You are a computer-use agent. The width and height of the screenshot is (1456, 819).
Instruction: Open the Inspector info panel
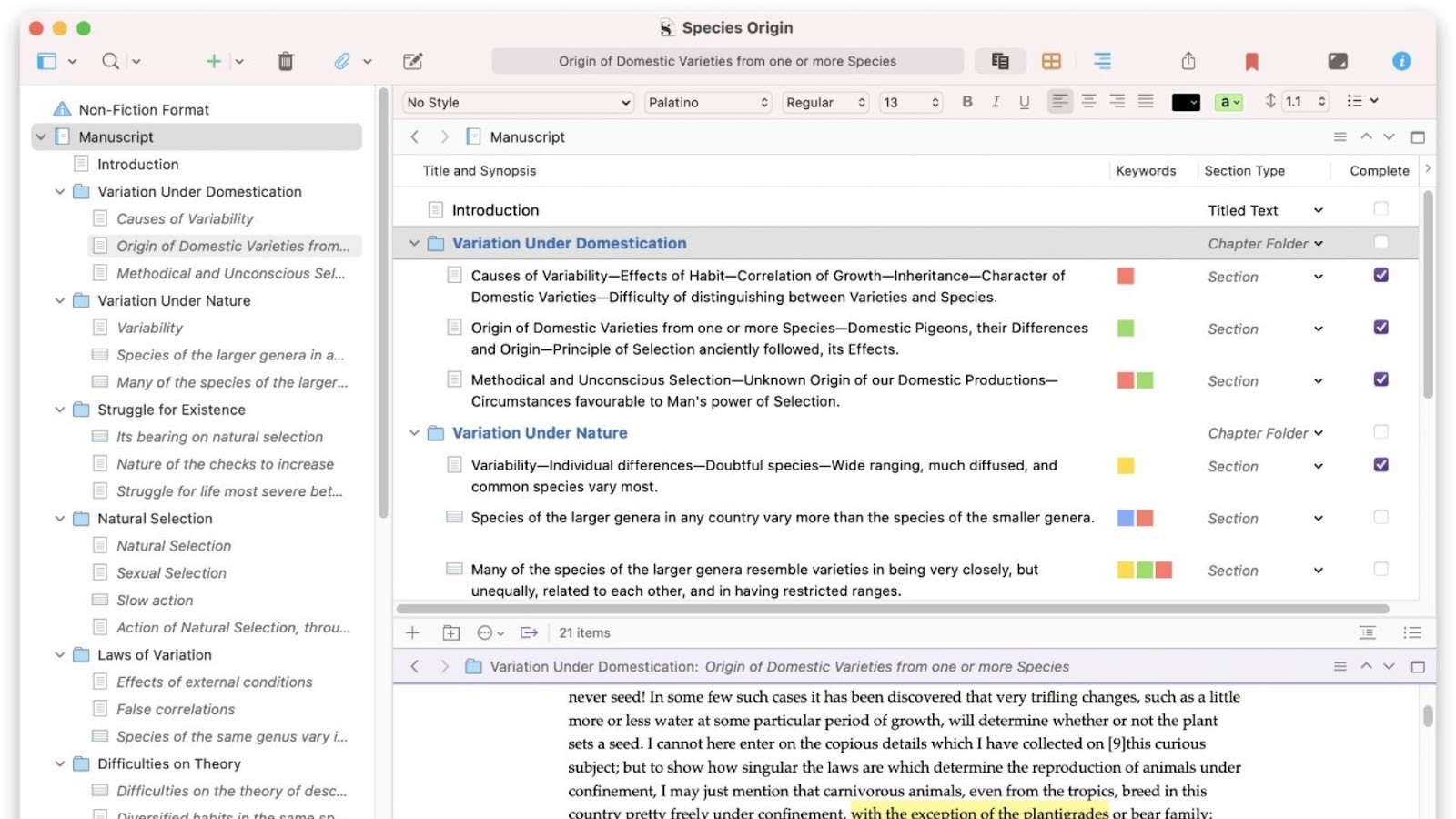tap(1401, 61)
